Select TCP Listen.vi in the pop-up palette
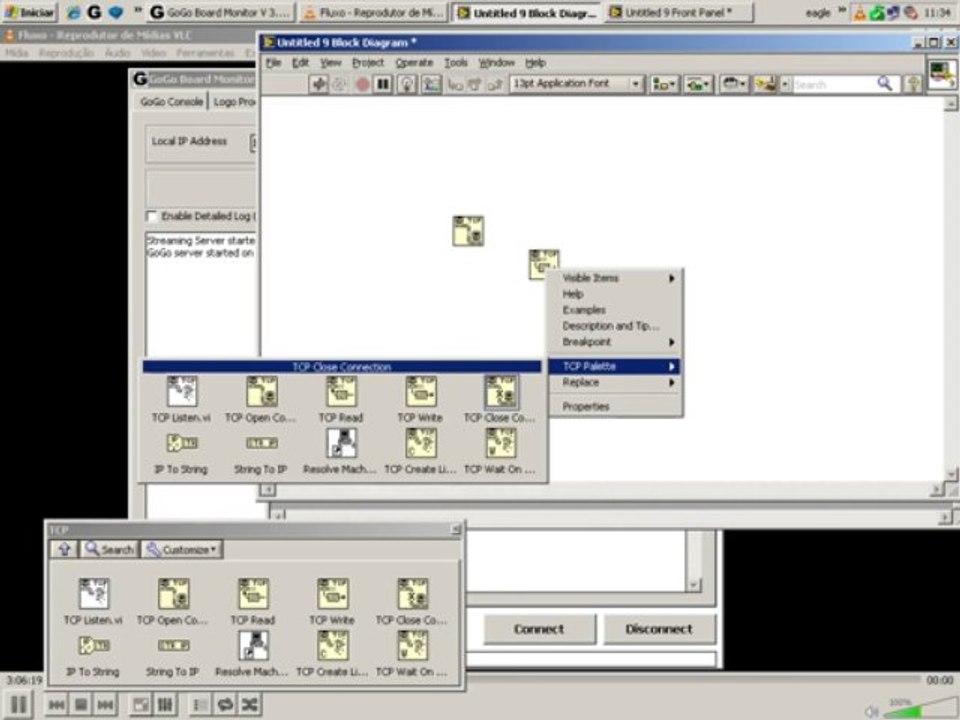960x720 pixels. (181, 399)
